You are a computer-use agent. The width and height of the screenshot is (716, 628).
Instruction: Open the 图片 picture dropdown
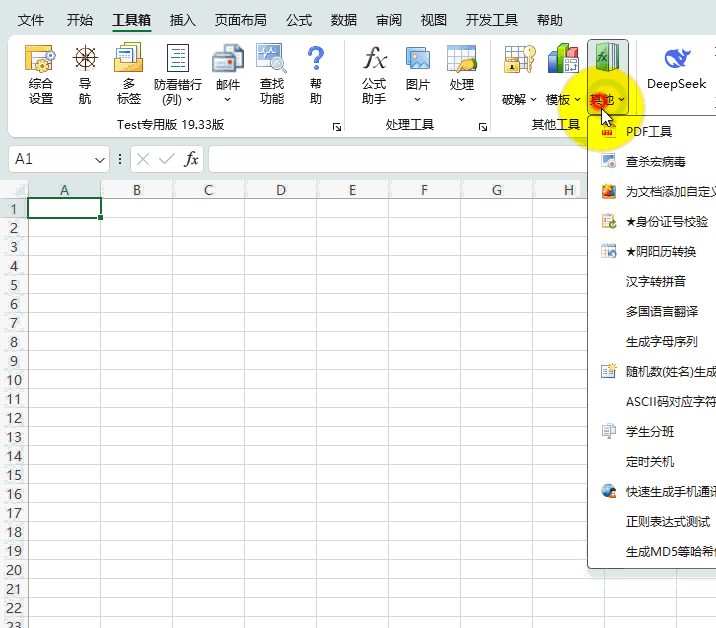coord(417,98)
